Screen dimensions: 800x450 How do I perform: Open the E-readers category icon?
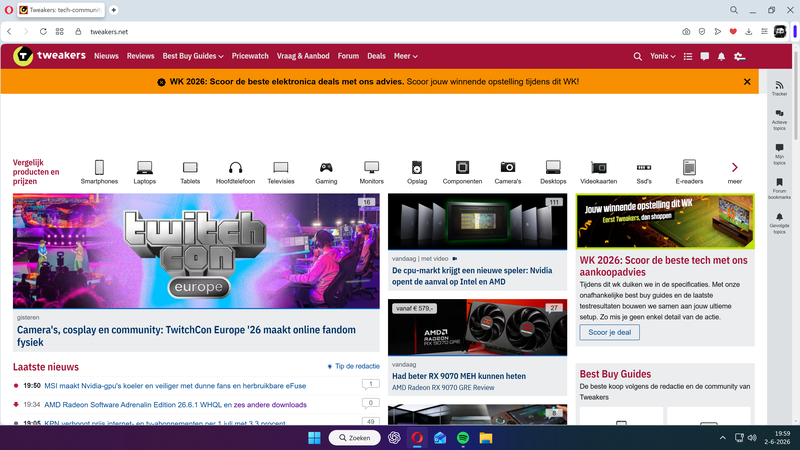(x=689, y=167)
